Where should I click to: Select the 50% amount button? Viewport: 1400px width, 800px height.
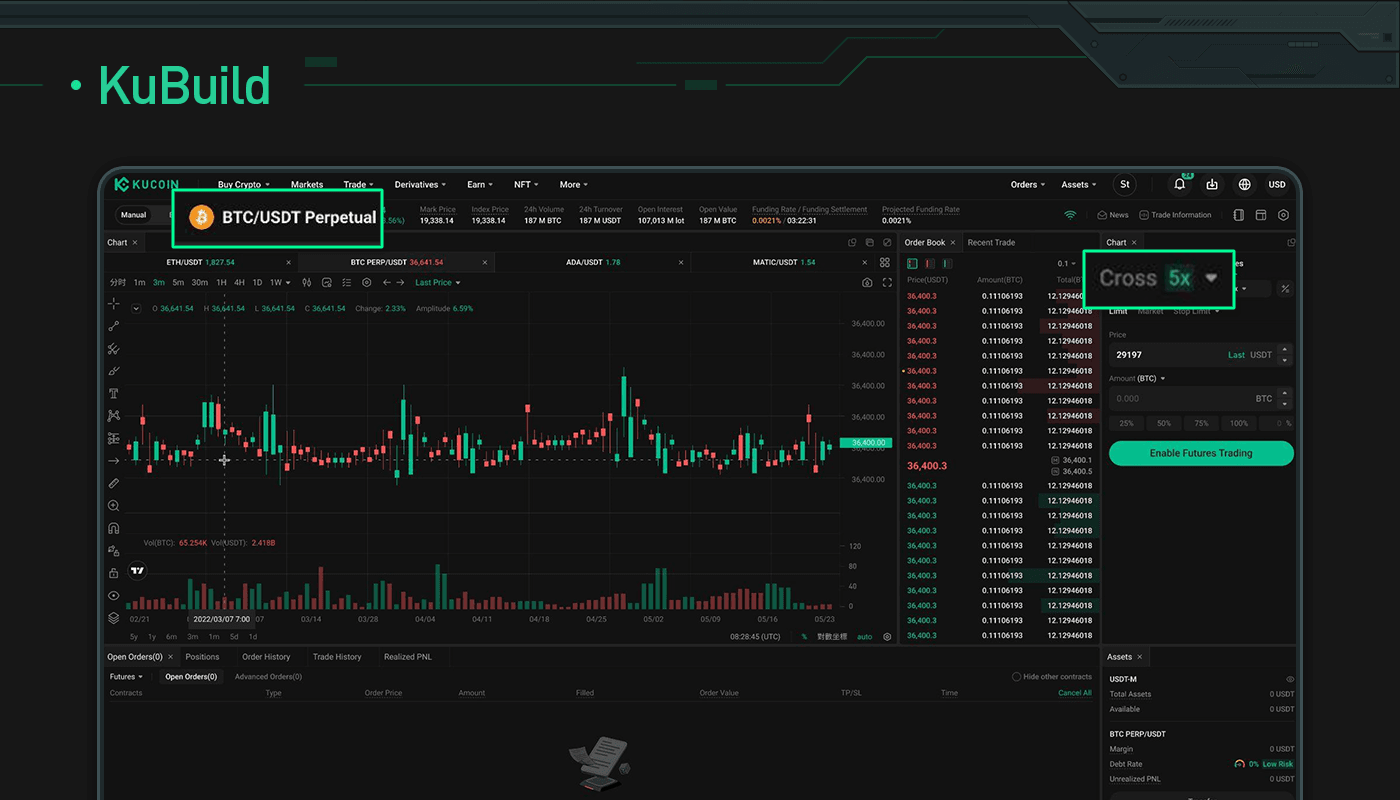[x=1164, y=423]
